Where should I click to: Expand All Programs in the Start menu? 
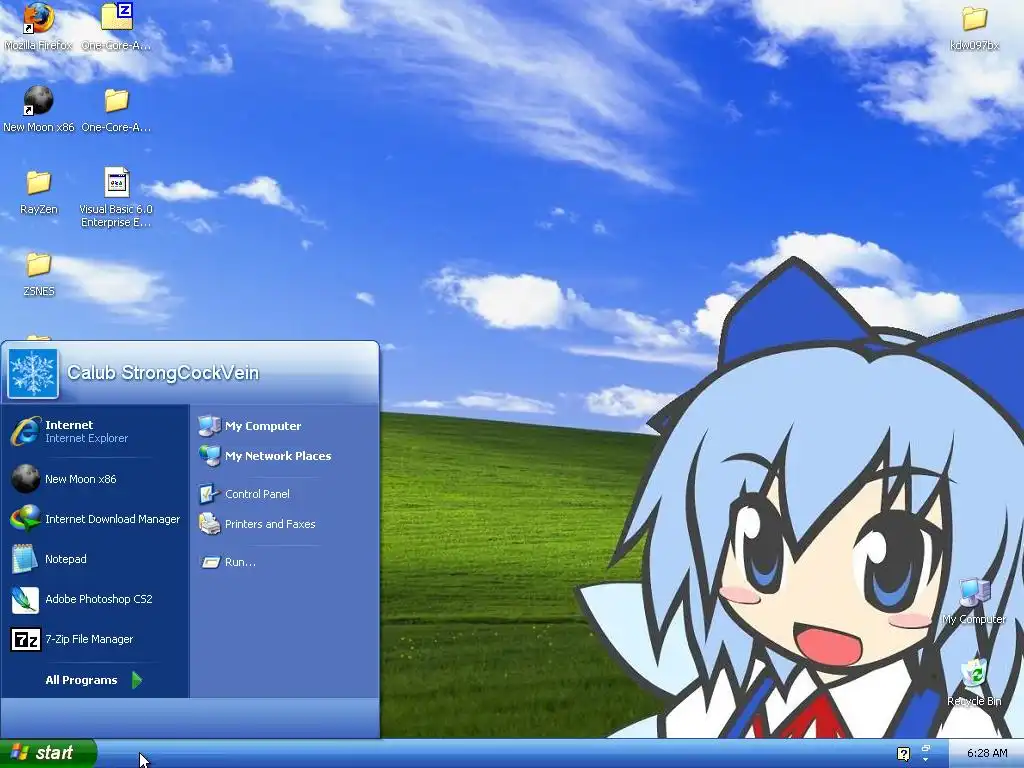95,680
